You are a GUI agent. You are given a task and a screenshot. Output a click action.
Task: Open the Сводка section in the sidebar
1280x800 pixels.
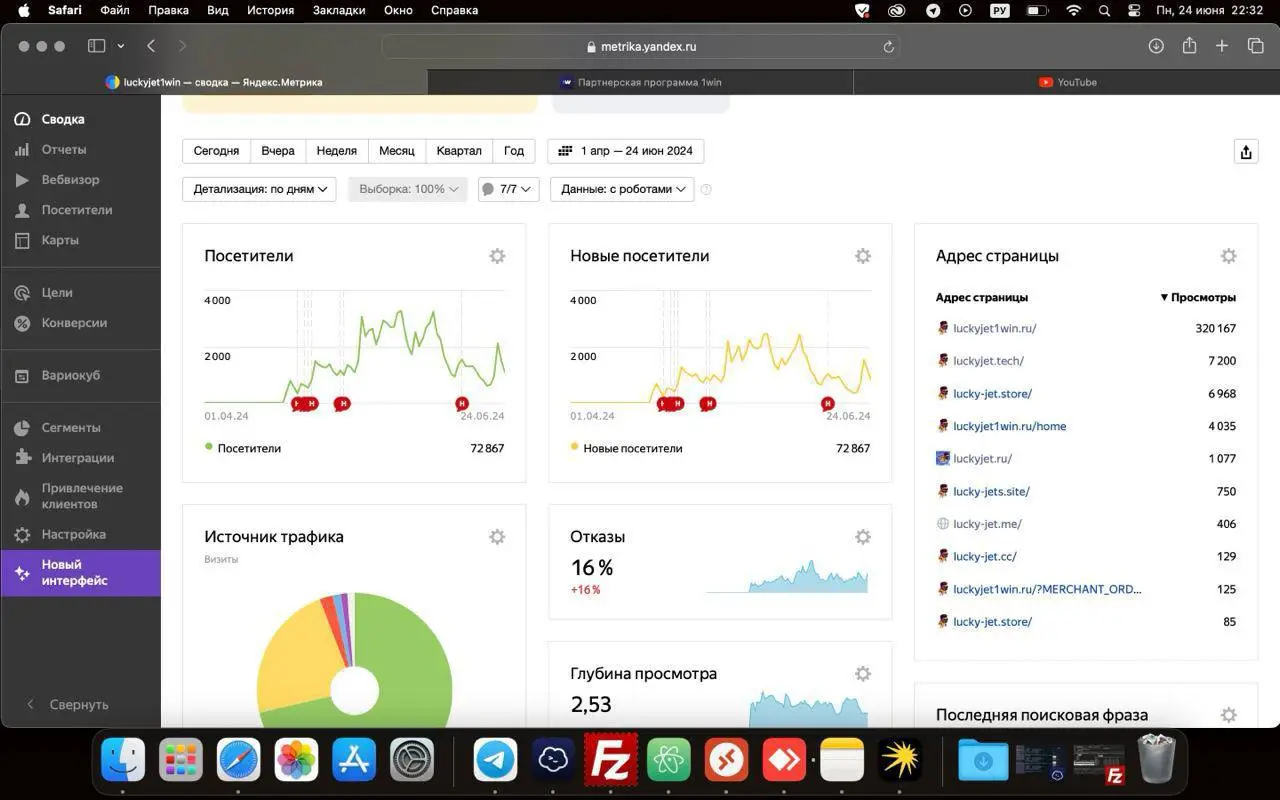pyautogui.click(x=62, y=119)
